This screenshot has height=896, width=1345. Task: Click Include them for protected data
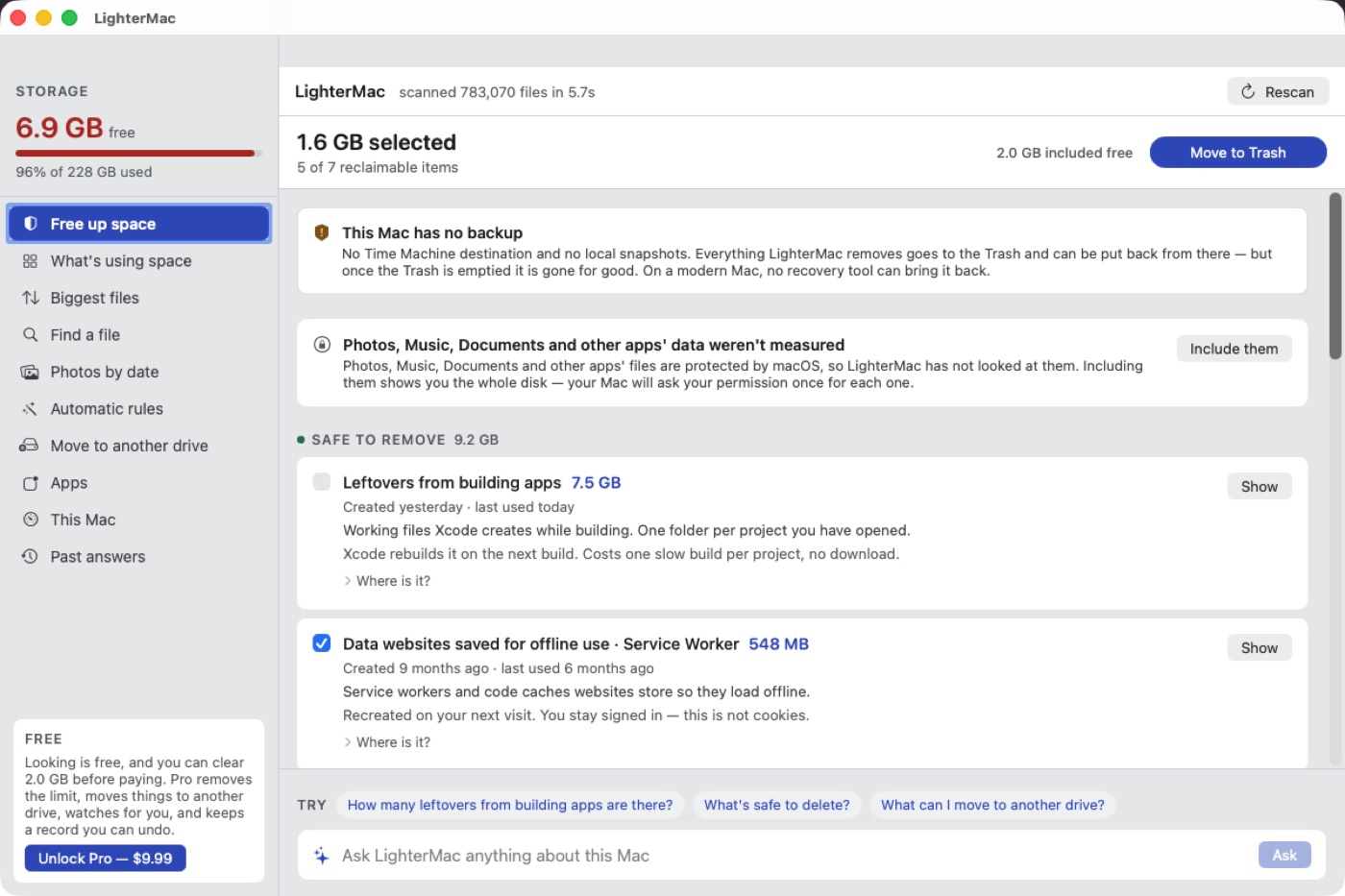pyautogui.click(x=1234, y=349)
